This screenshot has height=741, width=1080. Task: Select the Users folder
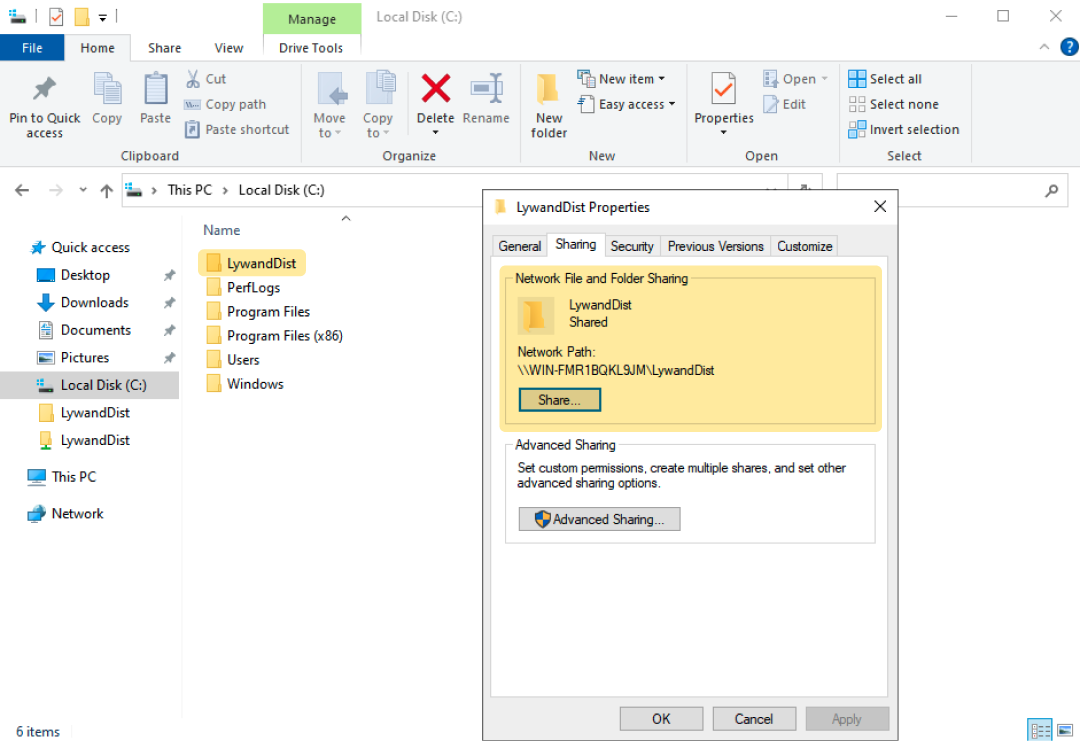click(x=242, y=359)
